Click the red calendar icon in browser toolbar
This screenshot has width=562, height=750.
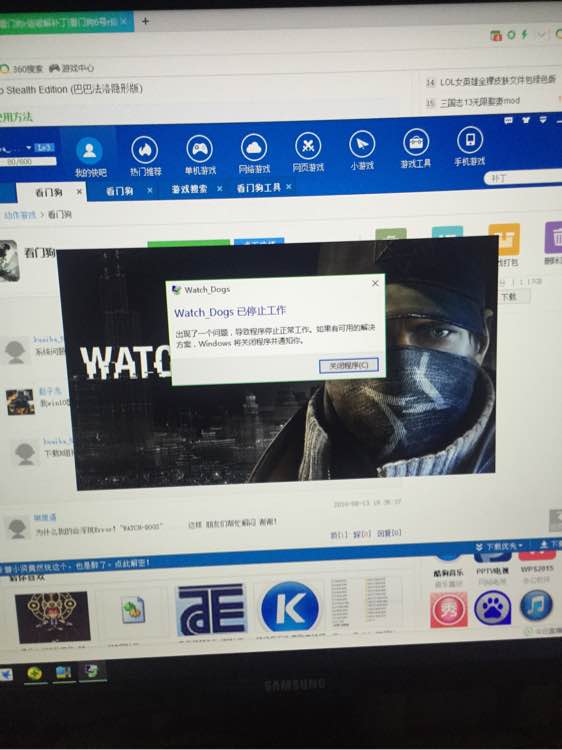click(x=496, y=35)
